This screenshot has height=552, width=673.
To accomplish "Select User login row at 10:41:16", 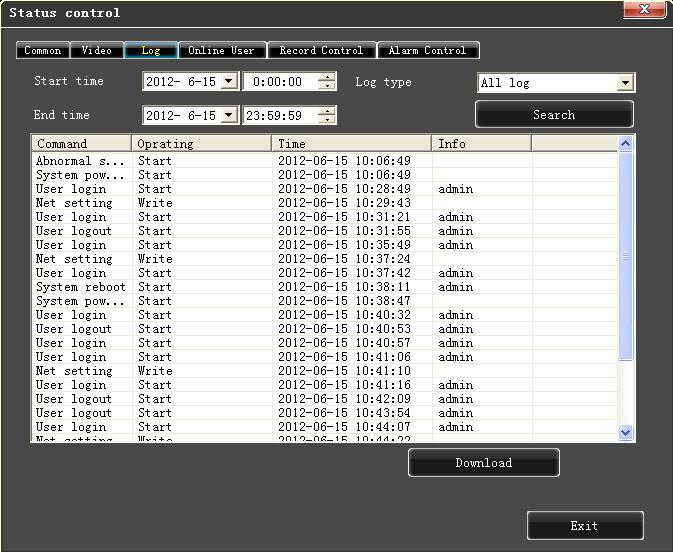I will click(x=324, y=385).
